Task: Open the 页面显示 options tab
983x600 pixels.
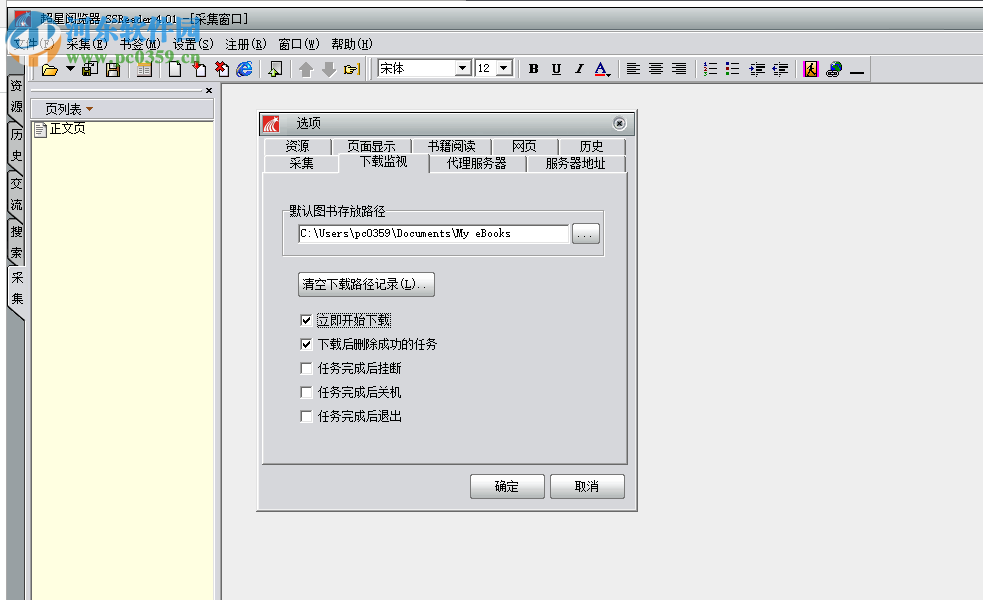Action: 371,146
